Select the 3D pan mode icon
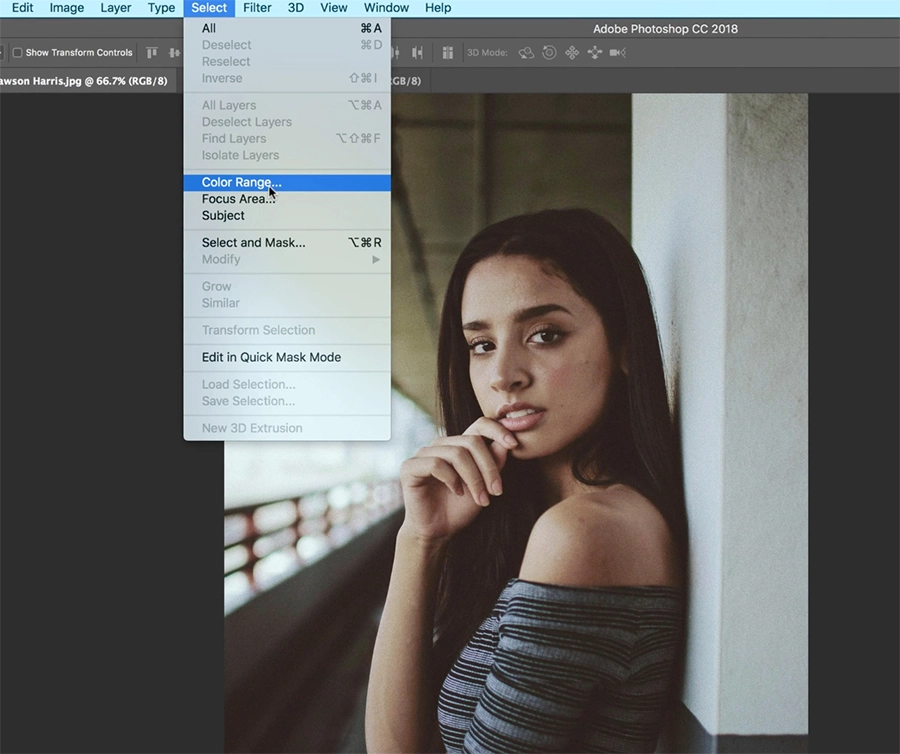 [x=572, y=52]
